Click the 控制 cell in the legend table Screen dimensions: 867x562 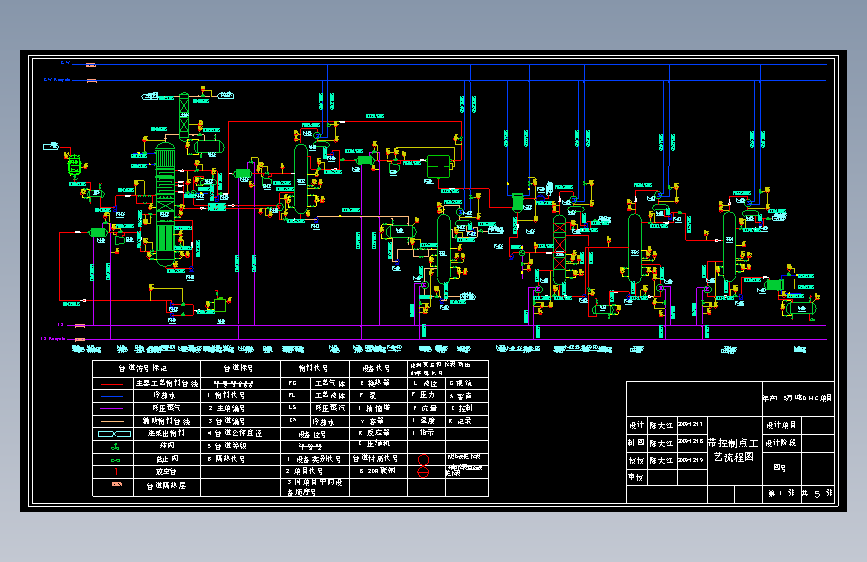coord(466,408)
